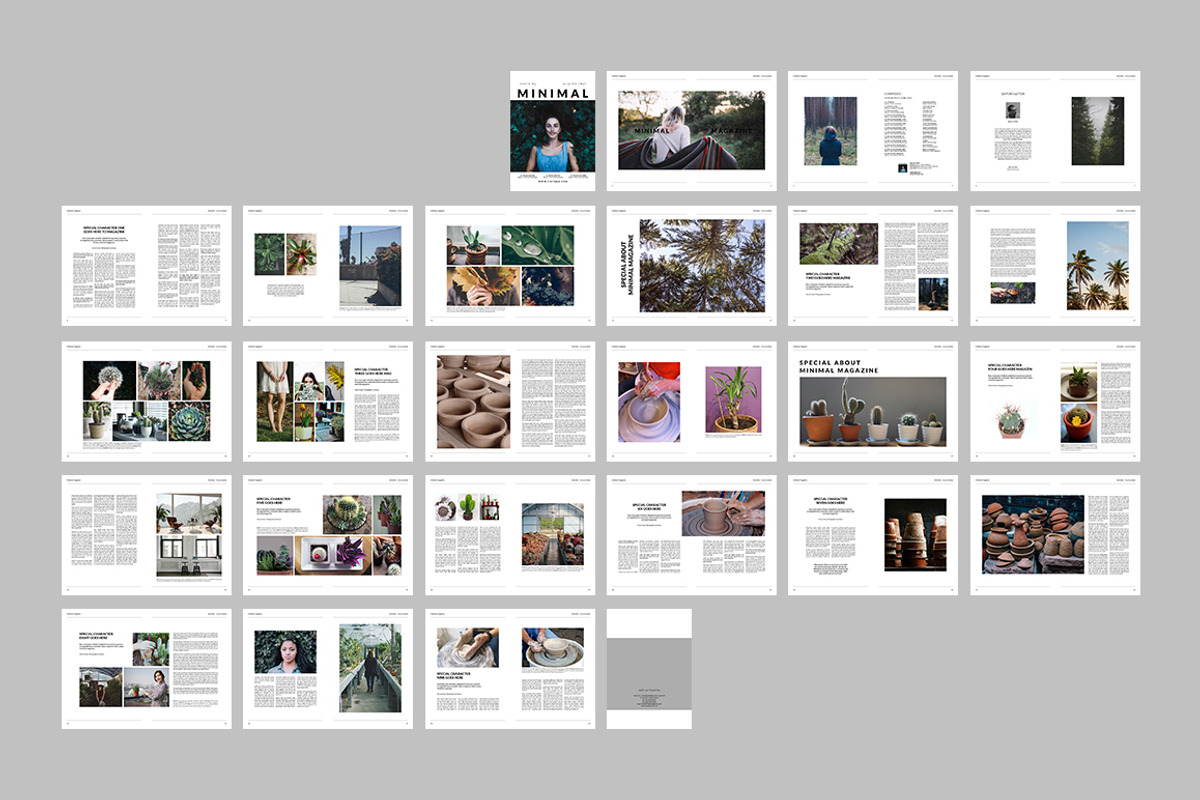Screen dimensions: 1200x800
Task: Open the tree canopy Special About spread
Action: [x=691, y=265]
